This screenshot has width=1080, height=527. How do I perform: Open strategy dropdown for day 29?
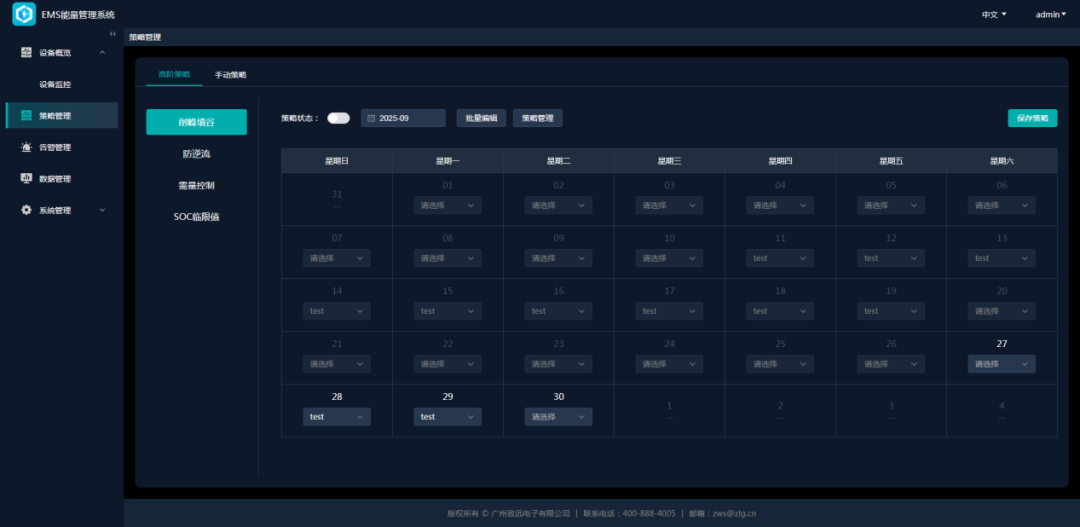tap(448, 417)
